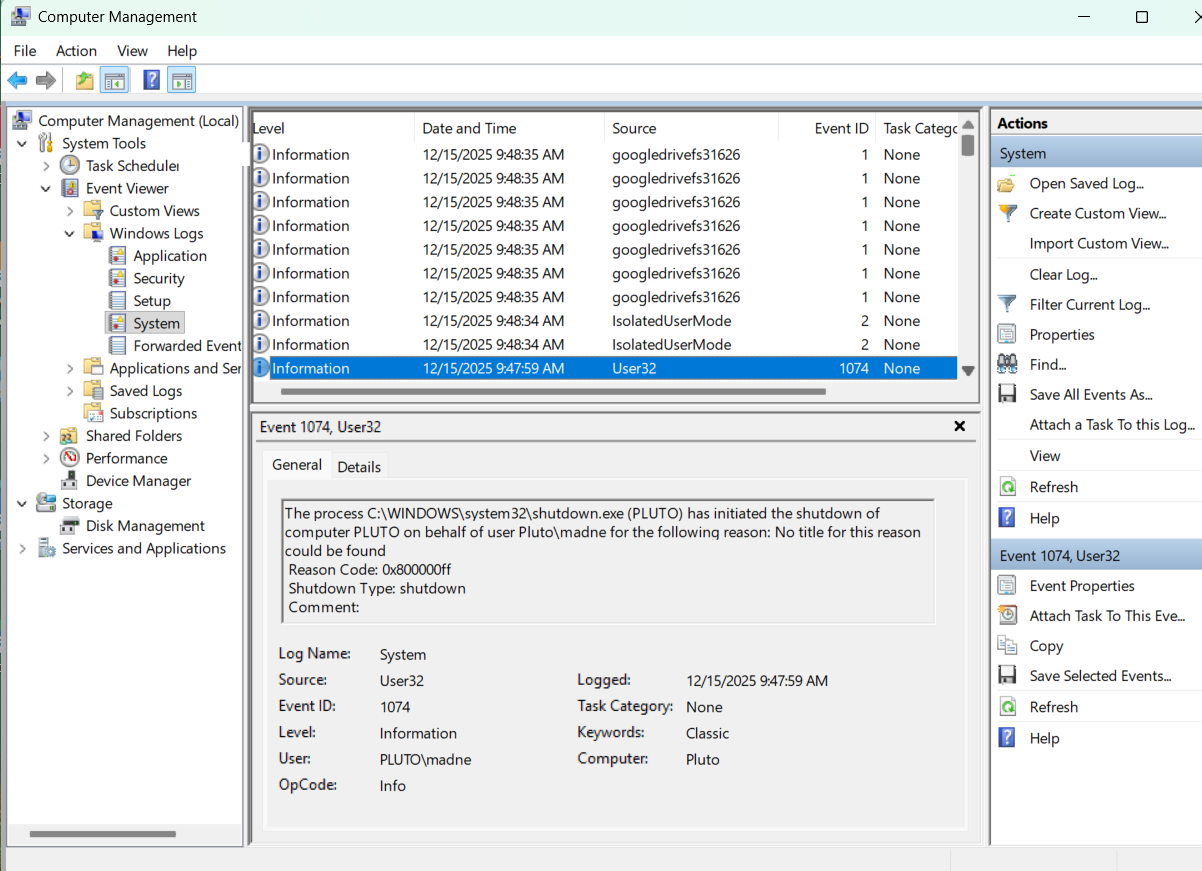Click the Forward arrow toolbar icon

pos(45,80)
